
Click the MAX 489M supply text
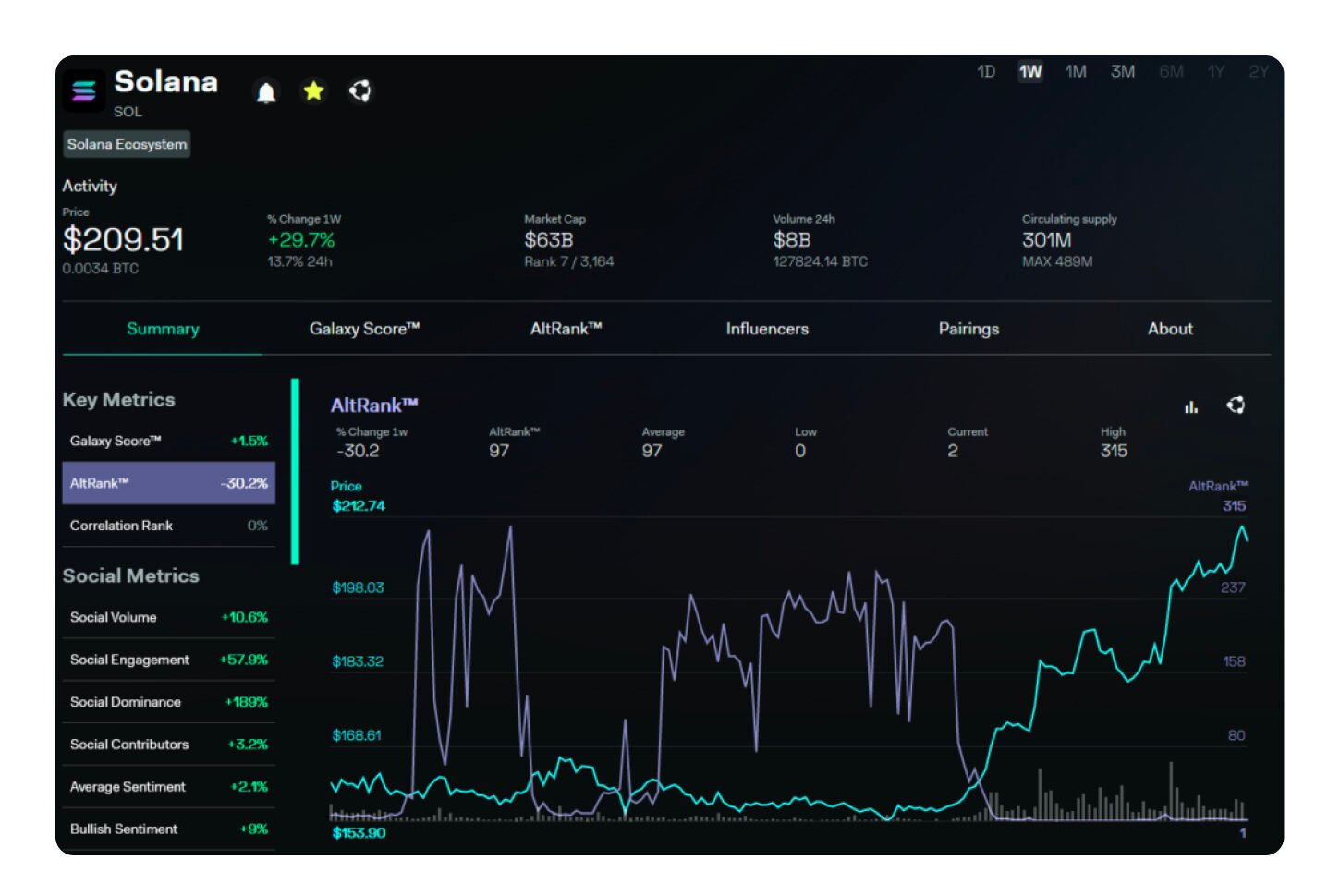(x=1057, y=261)
